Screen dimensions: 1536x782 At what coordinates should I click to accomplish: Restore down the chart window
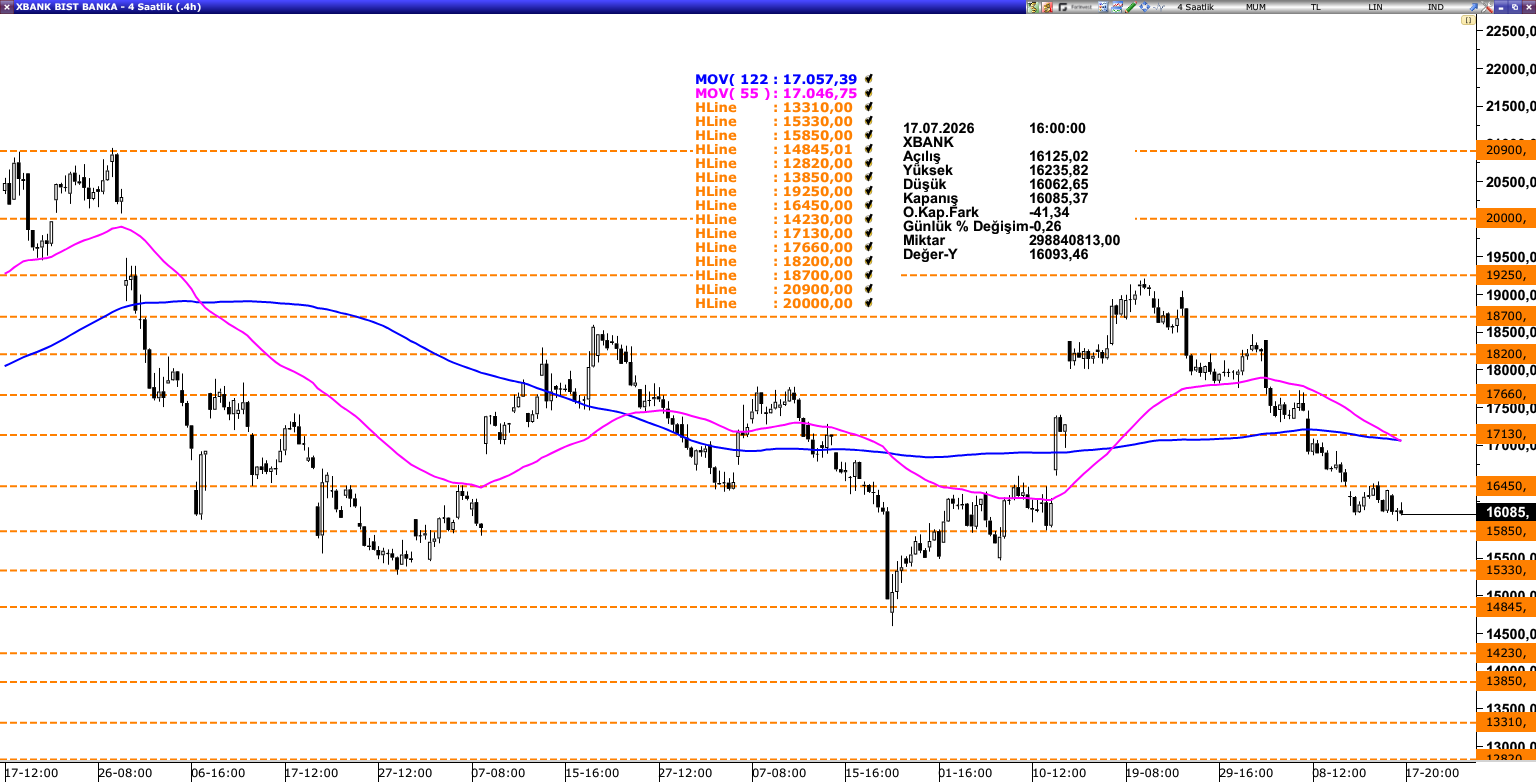click(1515, 7)
